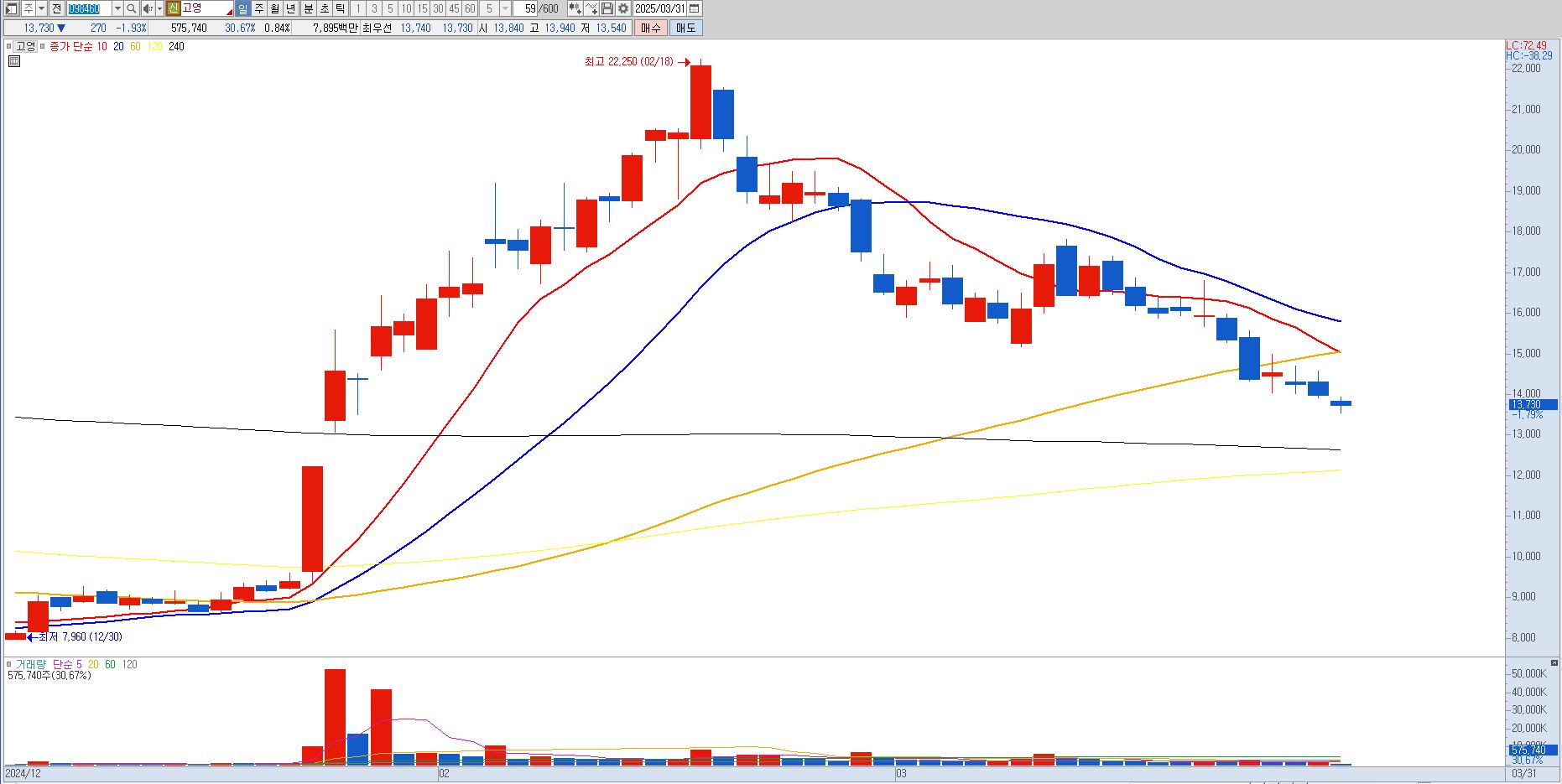Open the calendar date picker icon
The width and height of the screenshot is (1562, 784).
[694, 8]
